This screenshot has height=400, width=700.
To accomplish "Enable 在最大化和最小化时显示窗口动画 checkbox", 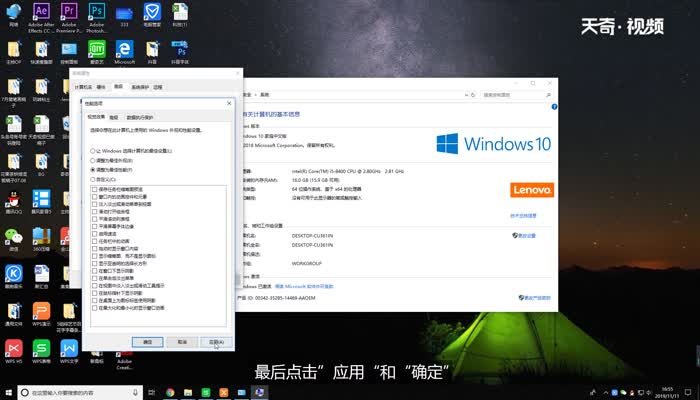I will coord(95,308).
